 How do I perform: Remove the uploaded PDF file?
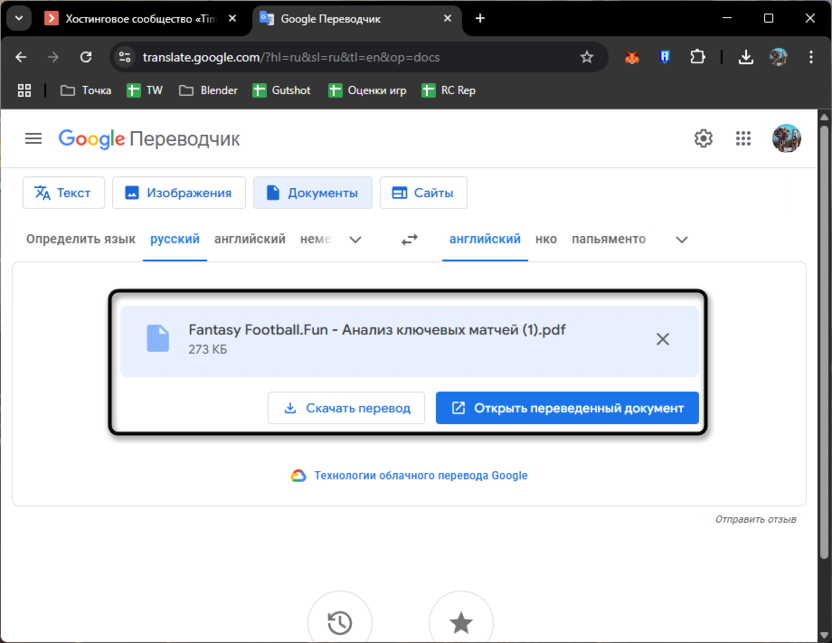tap(662, 339)
